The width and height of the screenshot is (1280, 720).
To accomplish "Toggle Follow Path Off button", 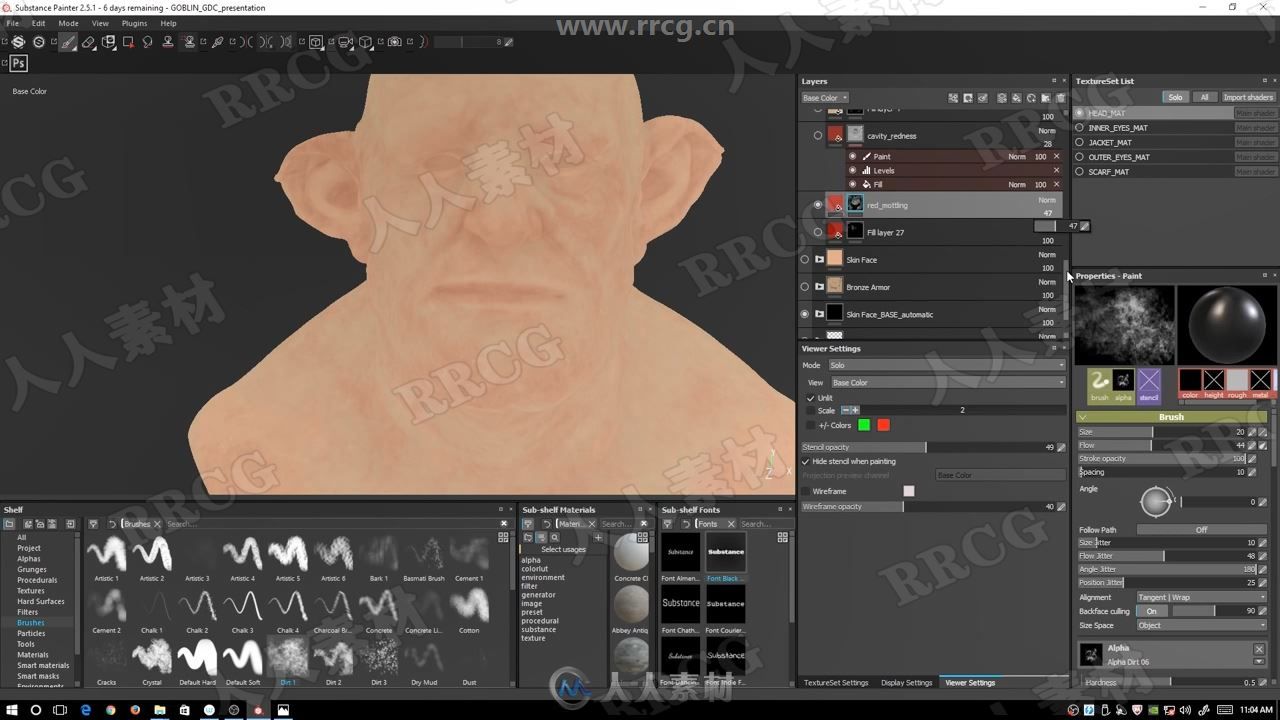I will (1201, 530).
